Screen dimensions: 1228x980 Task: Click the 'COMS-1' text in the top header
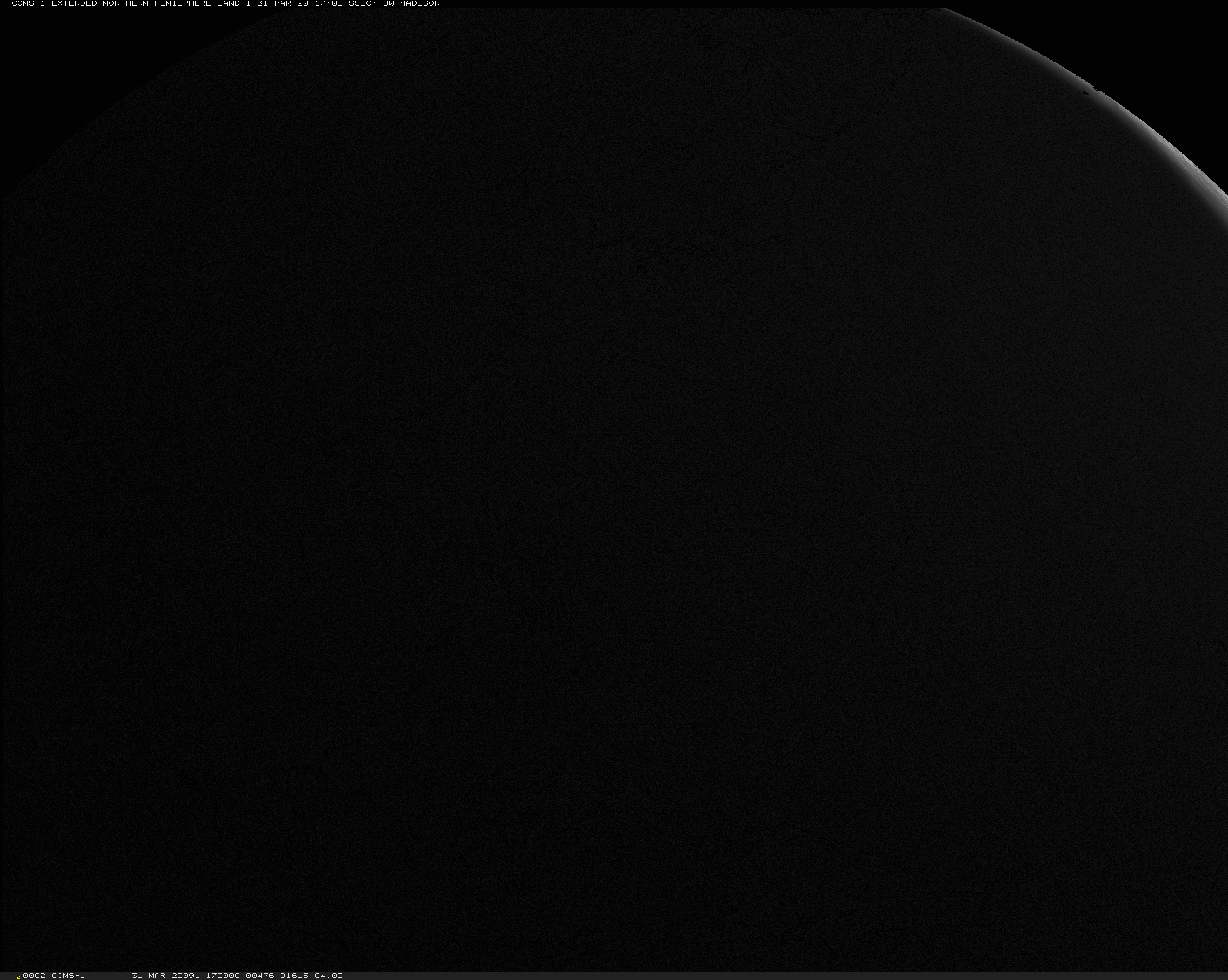coord(29,4)
